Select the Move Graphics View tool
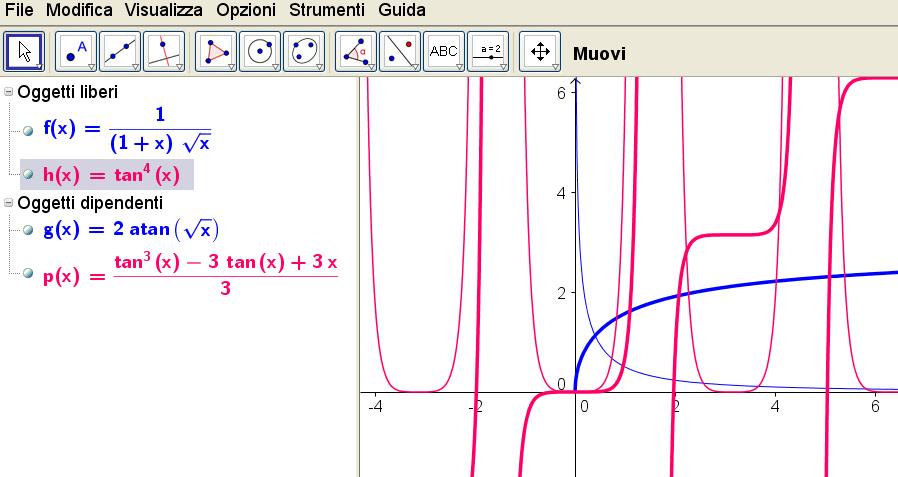Screen dimensions: 898x477 540,52
